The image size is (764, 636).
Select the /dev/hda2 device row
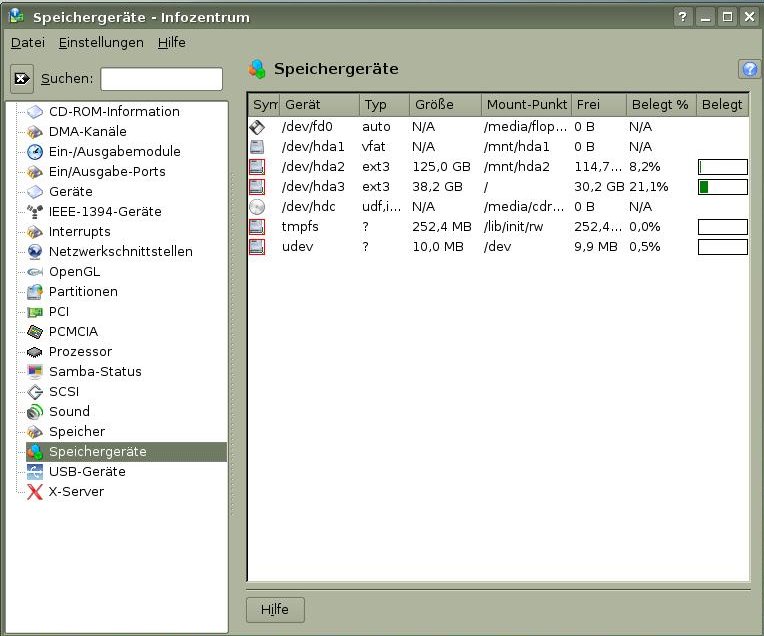click(498, 167)
